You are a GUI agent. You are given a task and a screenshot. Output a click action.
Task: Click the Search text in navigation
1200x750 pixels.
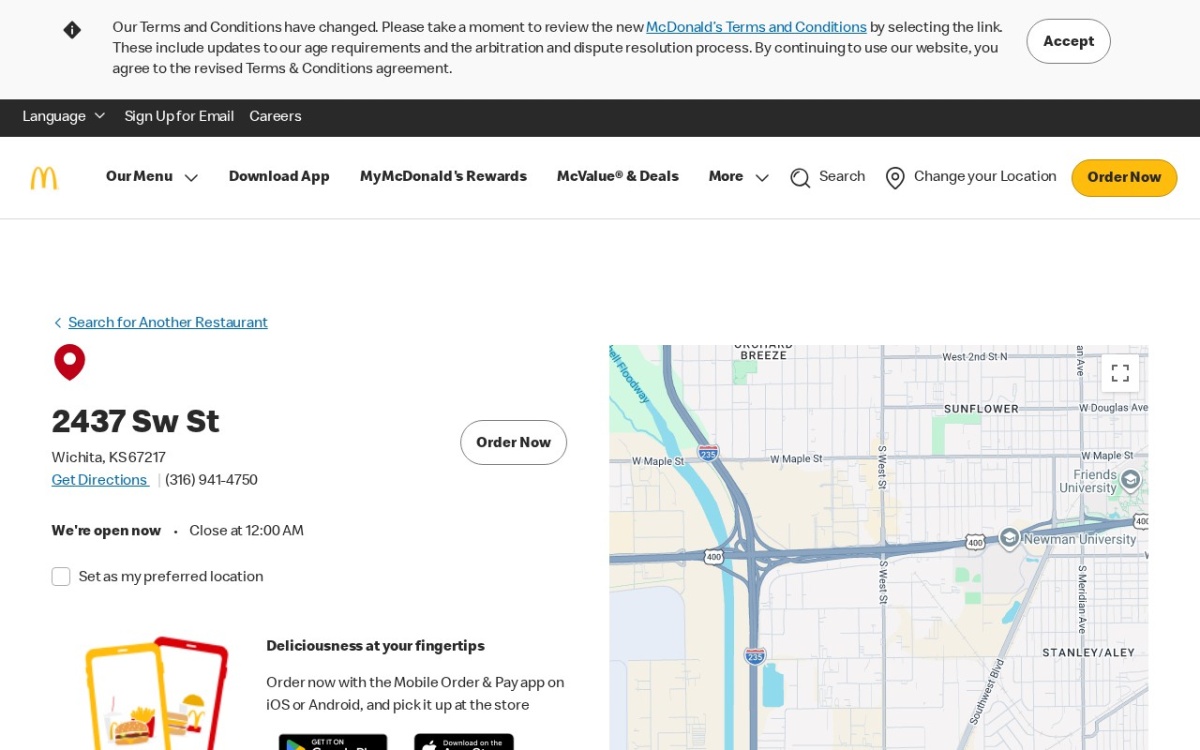[842, 177]
